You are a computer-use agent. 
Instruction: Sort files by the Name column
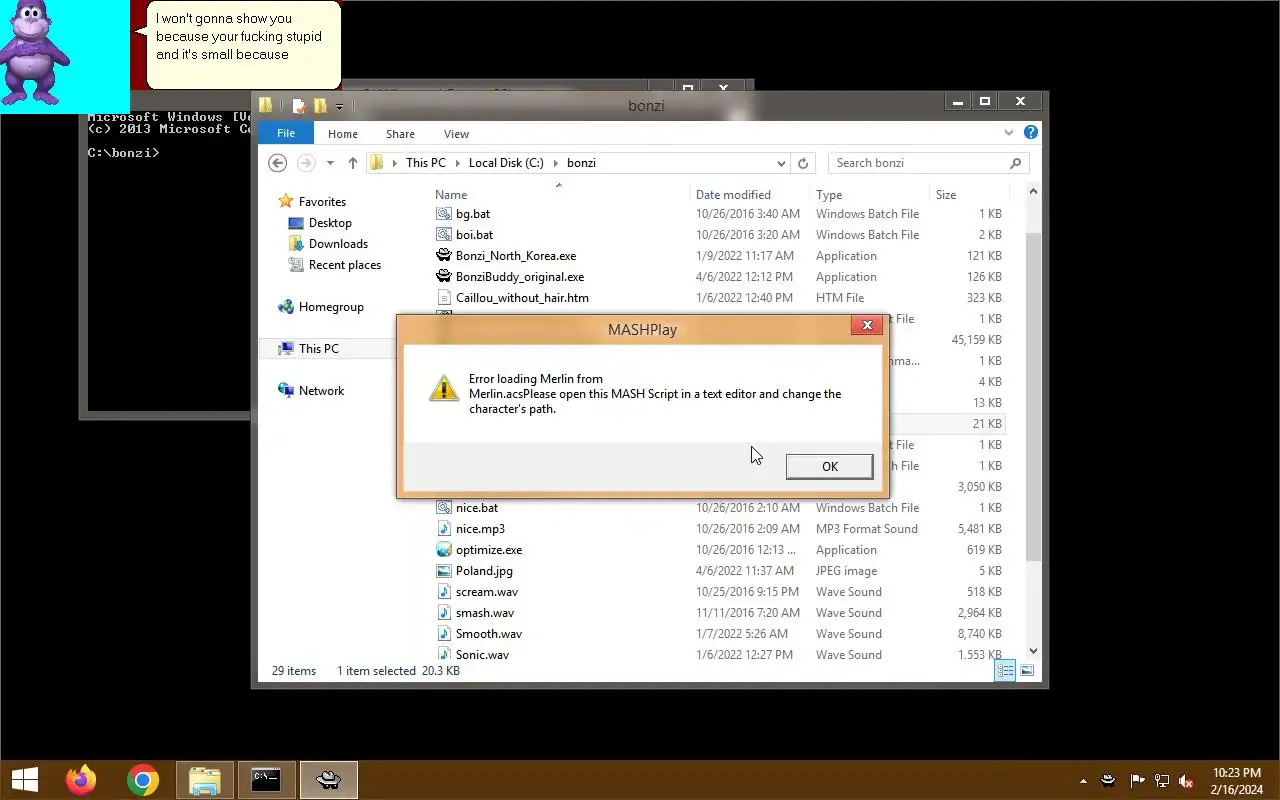[451, 195]
